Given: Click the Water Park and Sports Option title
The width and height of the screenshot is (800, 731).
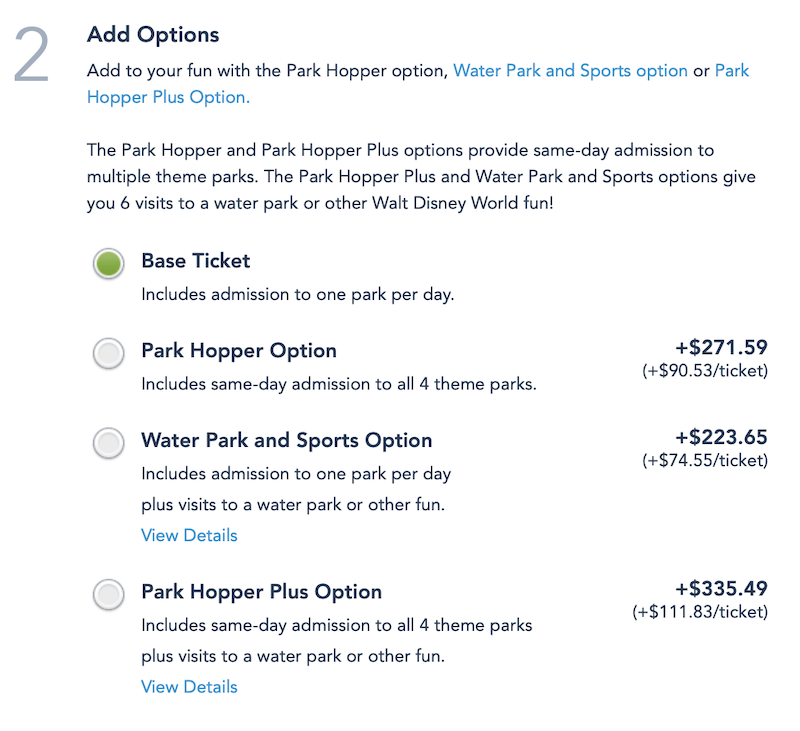Looking at the screenshot, I should tap(286, 441).
